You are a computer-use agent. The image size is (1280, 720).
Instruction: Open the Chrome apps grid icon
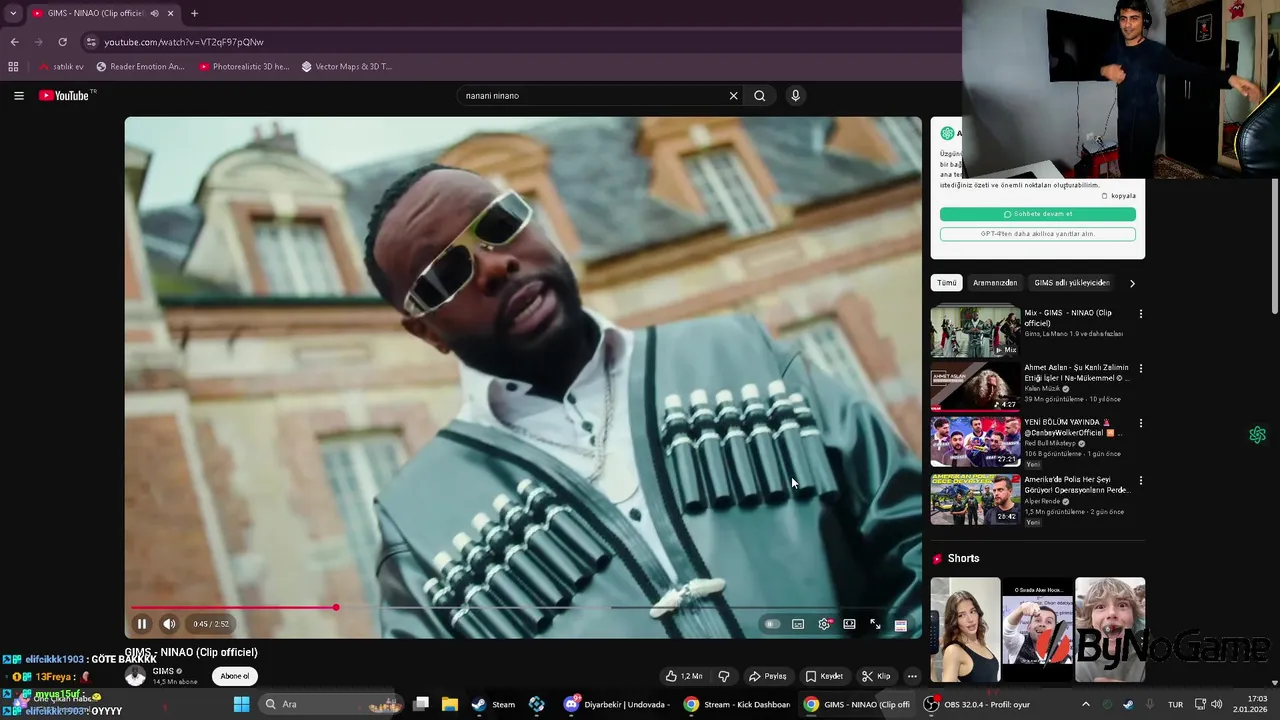tap(13, 67)
